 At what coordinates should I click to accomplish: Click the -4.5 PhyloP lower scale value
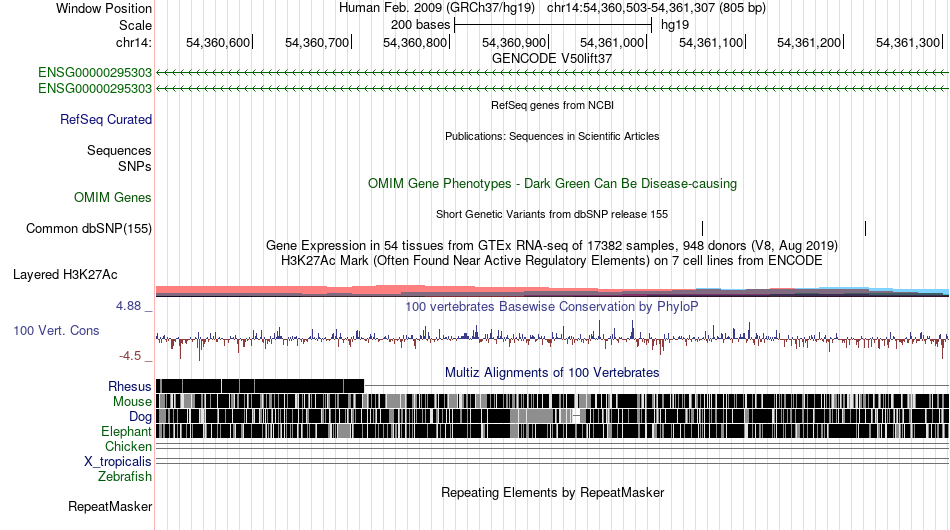point(130,356)
